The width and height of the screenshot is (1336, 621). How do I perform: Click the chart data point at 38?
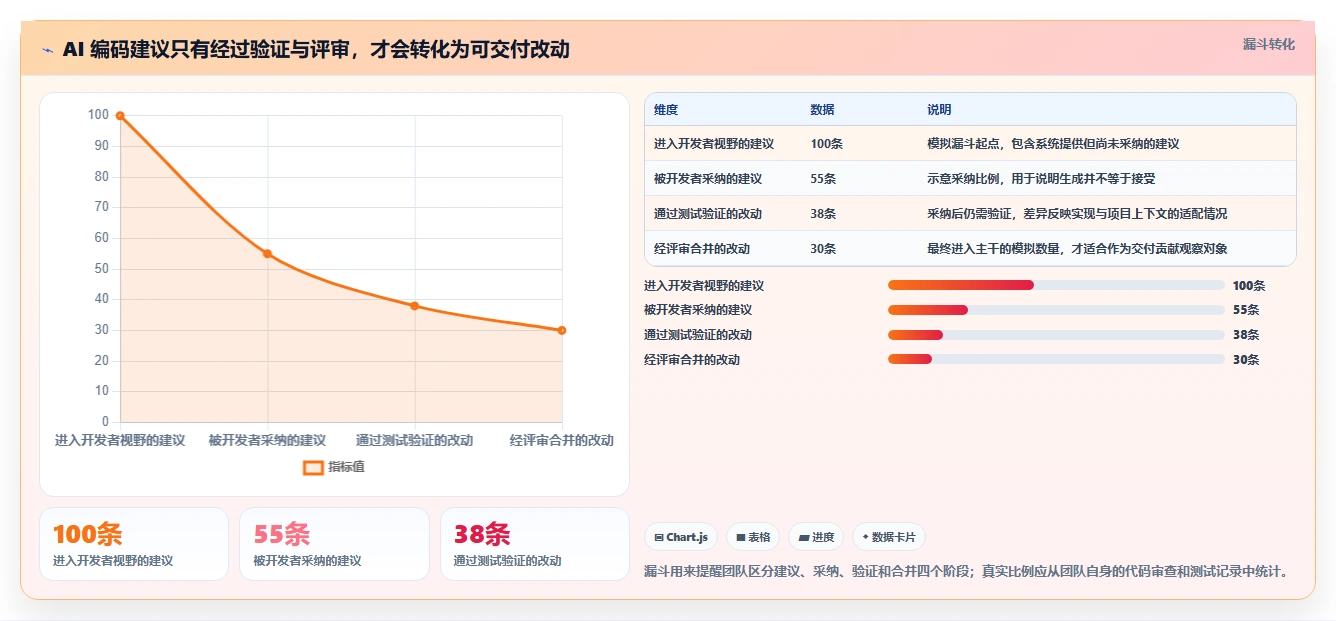click(414, 306)
